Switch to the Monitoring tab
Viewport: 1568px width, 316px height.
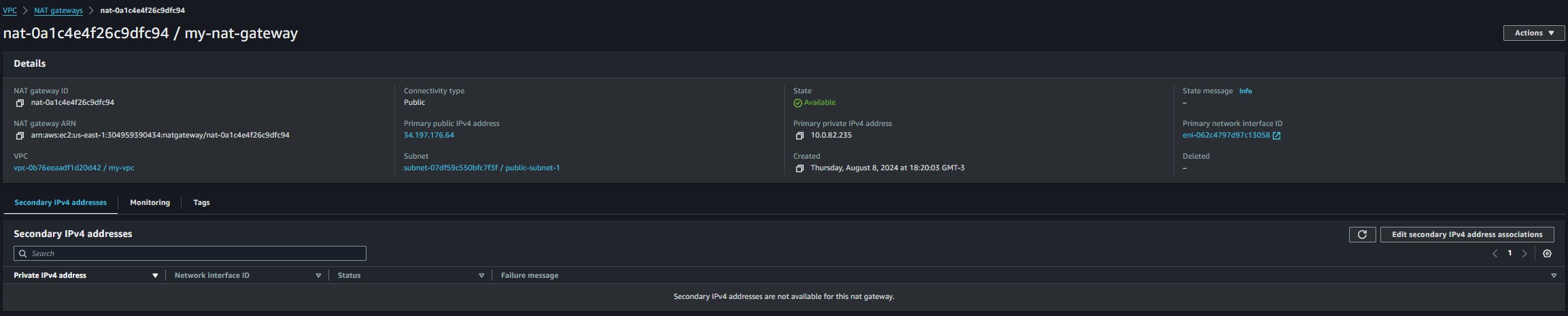(x=150, y=202)
